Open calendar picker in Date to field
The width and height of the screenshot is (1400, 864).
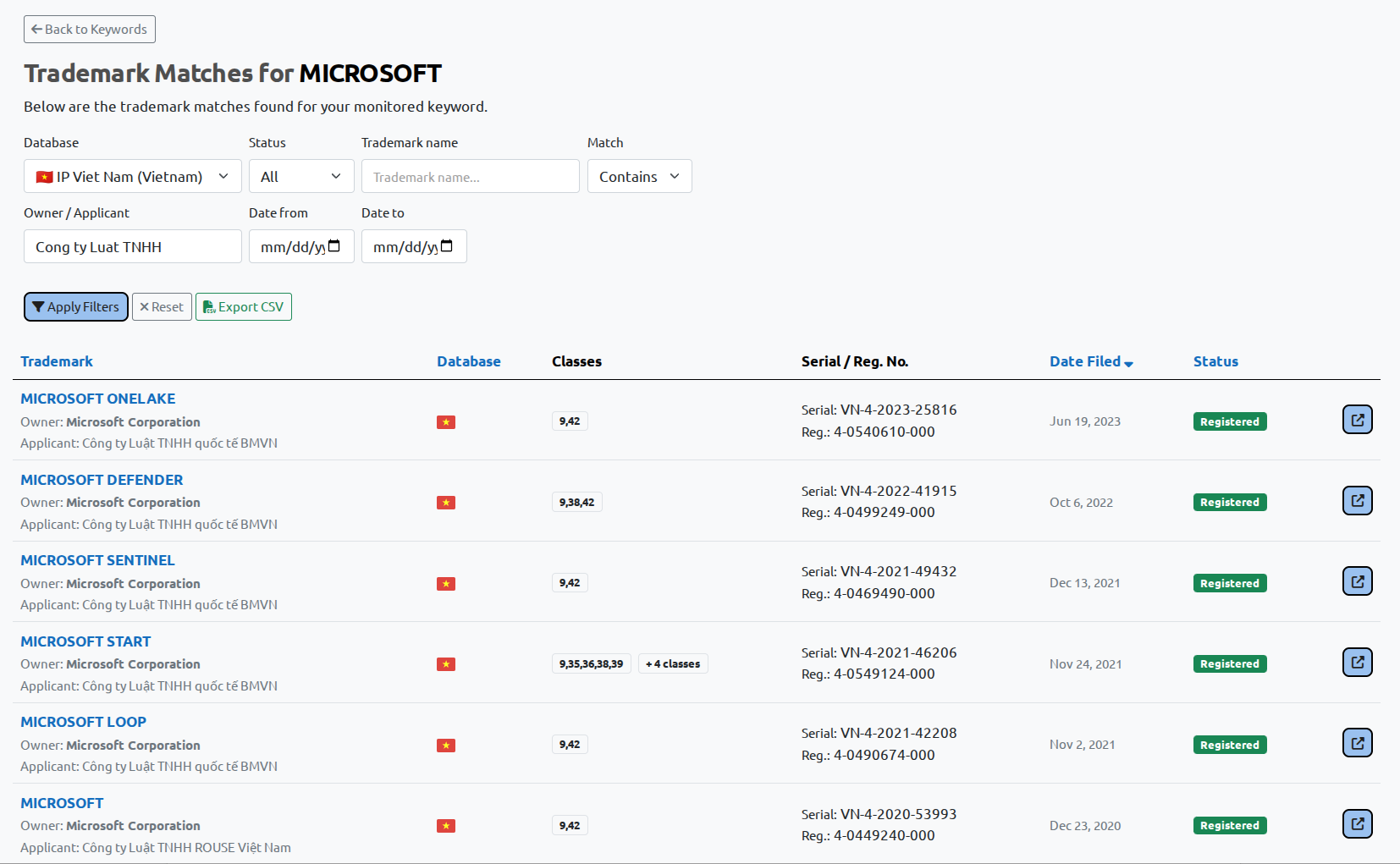[x=447, y=246]
